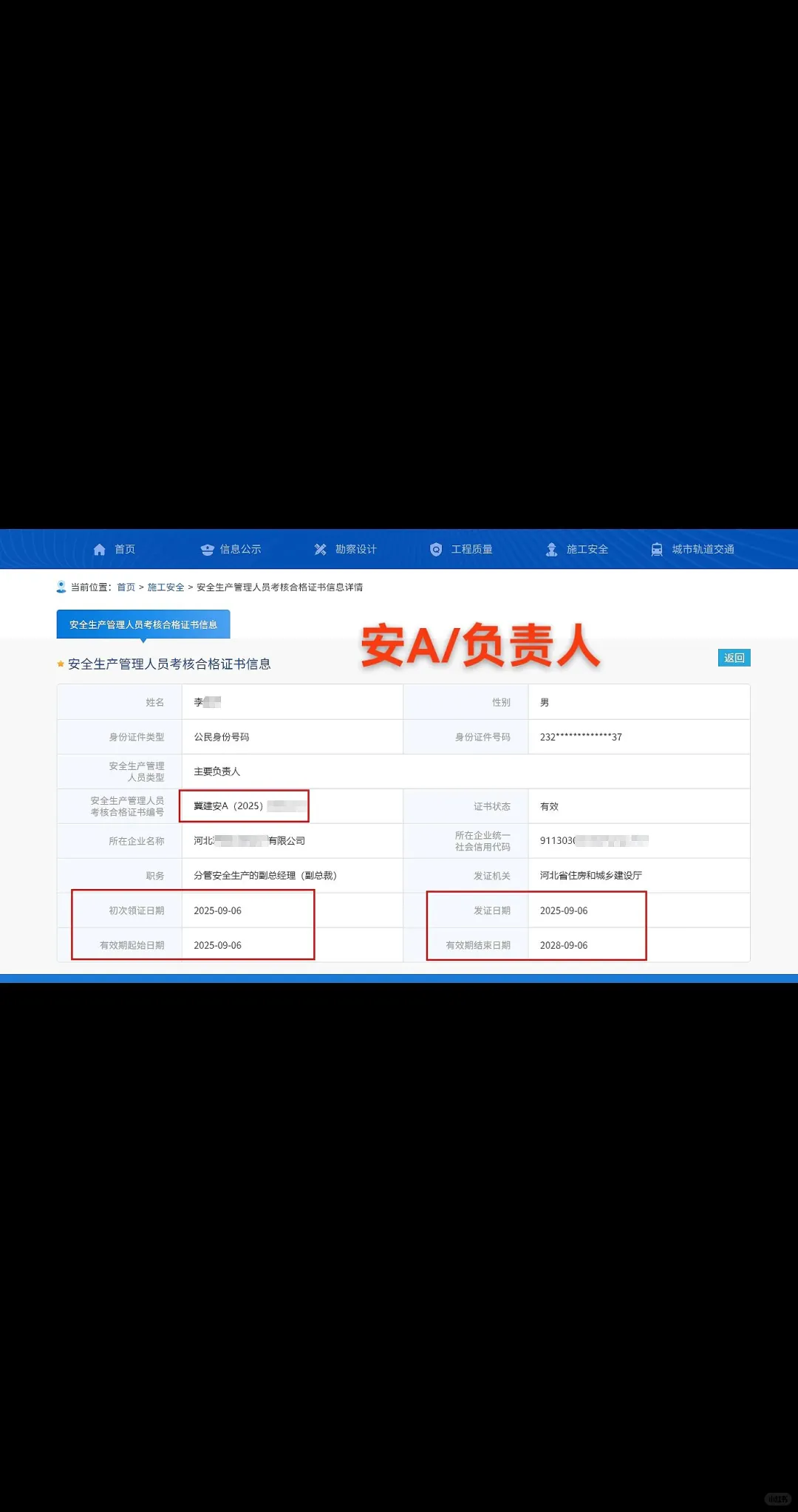The image size is (798, 1512).
Task: Click the 有效期结束日期 label
Action: point(478,945)
